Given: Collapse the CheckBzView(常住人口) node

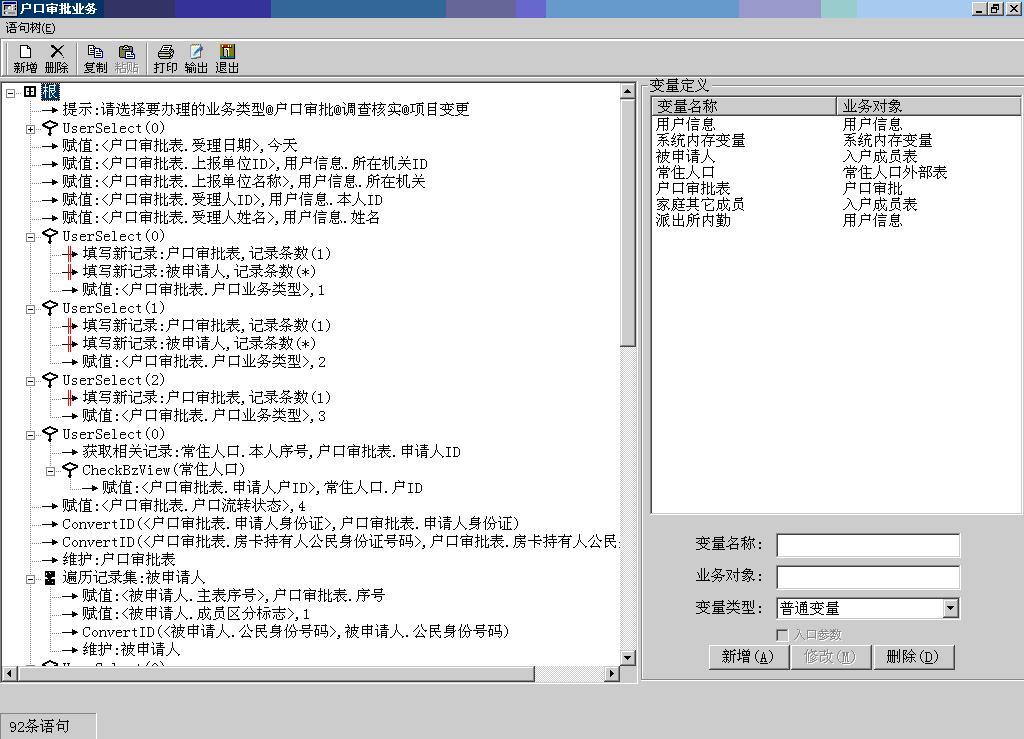Looking at the screenshot, I should tap(50, 471).
